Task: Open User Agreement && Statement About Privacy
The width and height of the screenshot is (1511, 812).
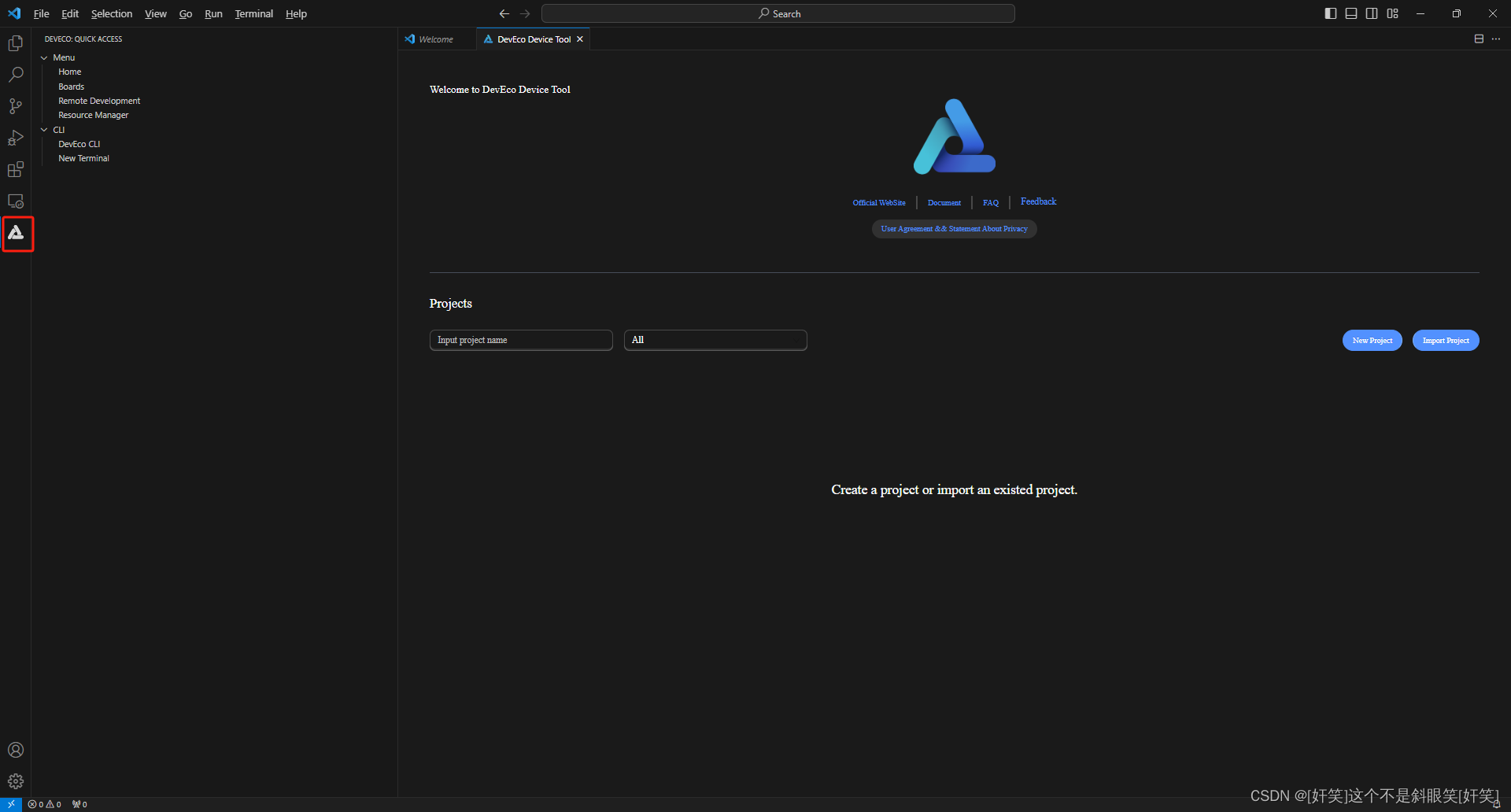Action: click(955, 229)
